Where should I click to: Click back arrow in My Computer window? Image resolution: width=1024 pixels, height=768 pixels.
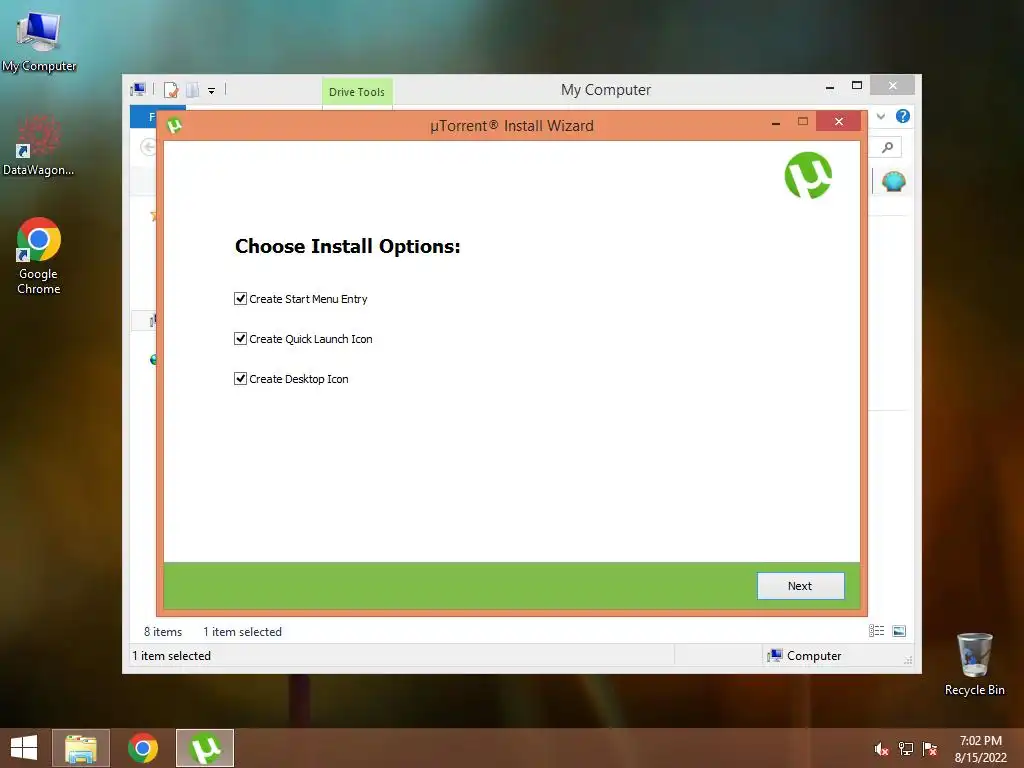coord(148,148)
